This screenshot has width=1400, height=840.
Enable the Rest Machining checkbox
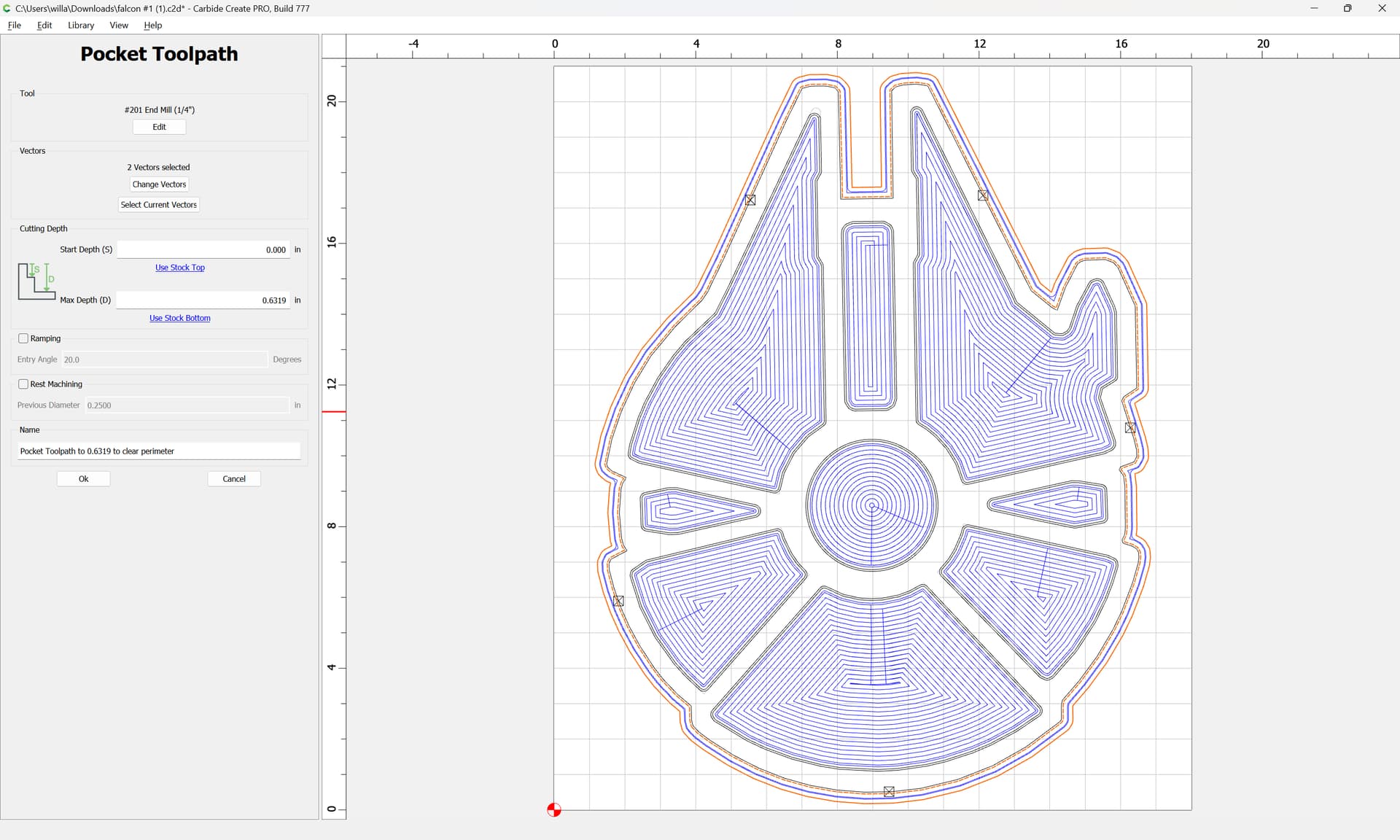pos(23,384)
